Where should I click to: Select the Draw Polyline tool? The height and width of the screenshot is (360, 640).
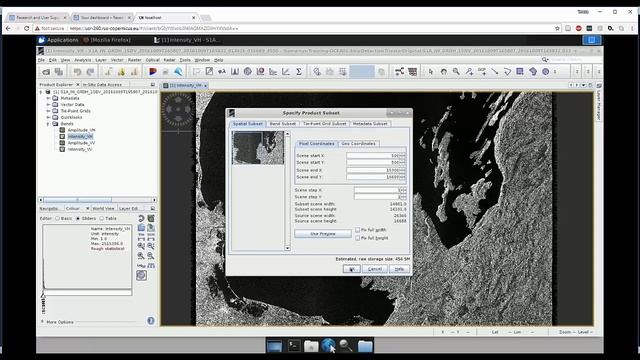pos(507,72)
